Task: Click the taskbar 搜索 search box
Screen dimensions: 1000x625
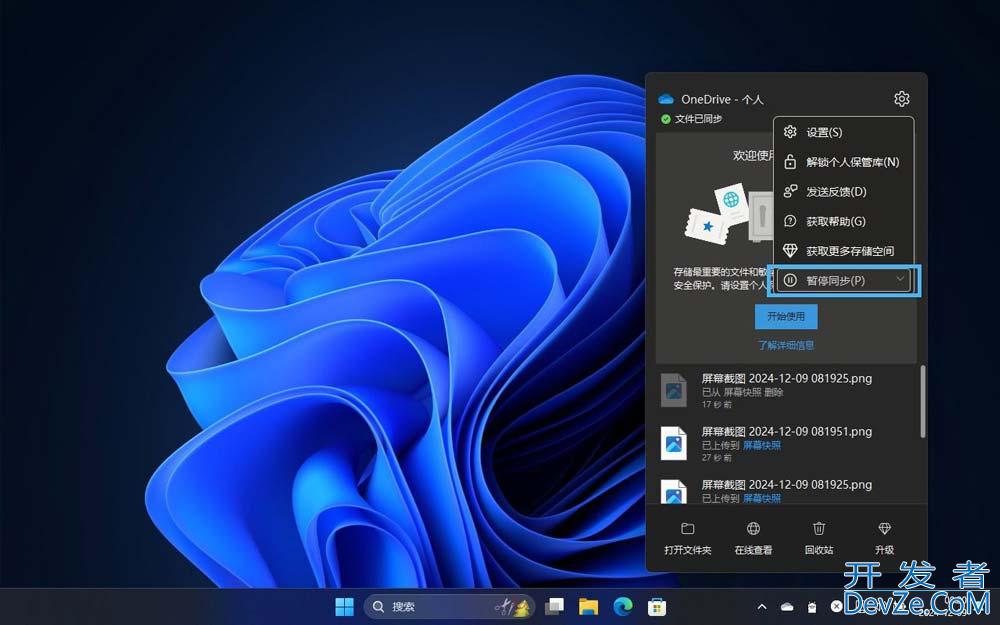Action: (449, 607)
